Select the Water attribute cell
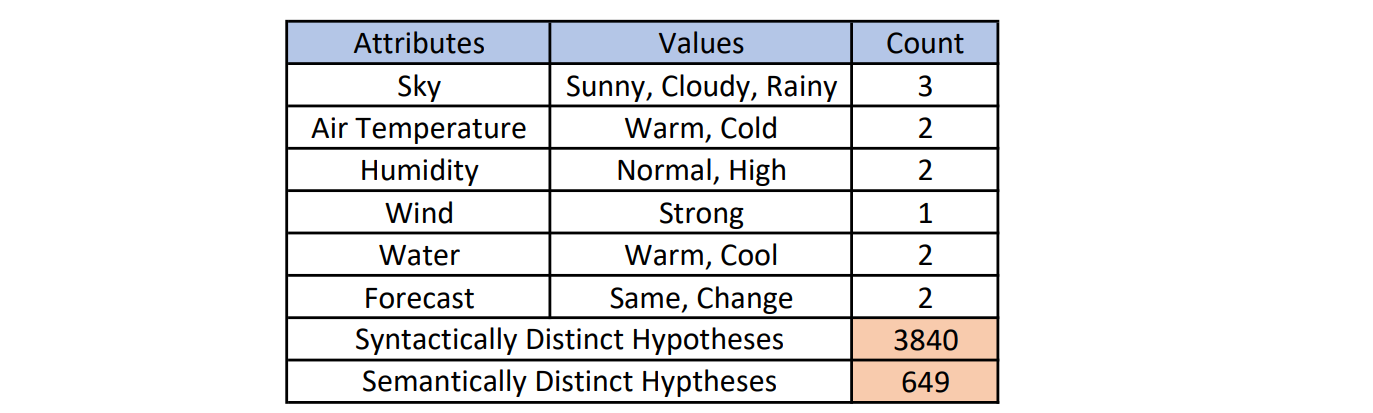The image size is (1373, 413). coord(418,255)
